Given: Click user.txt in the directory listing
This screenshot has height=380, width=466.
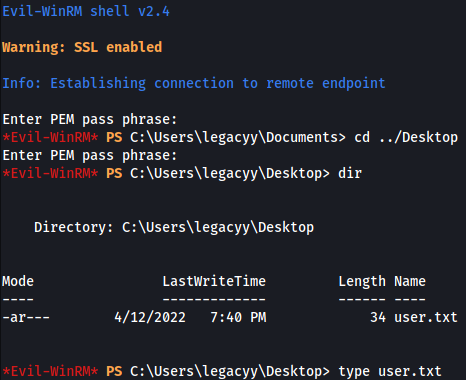Looking at the screenshot, I should point(426,317).
